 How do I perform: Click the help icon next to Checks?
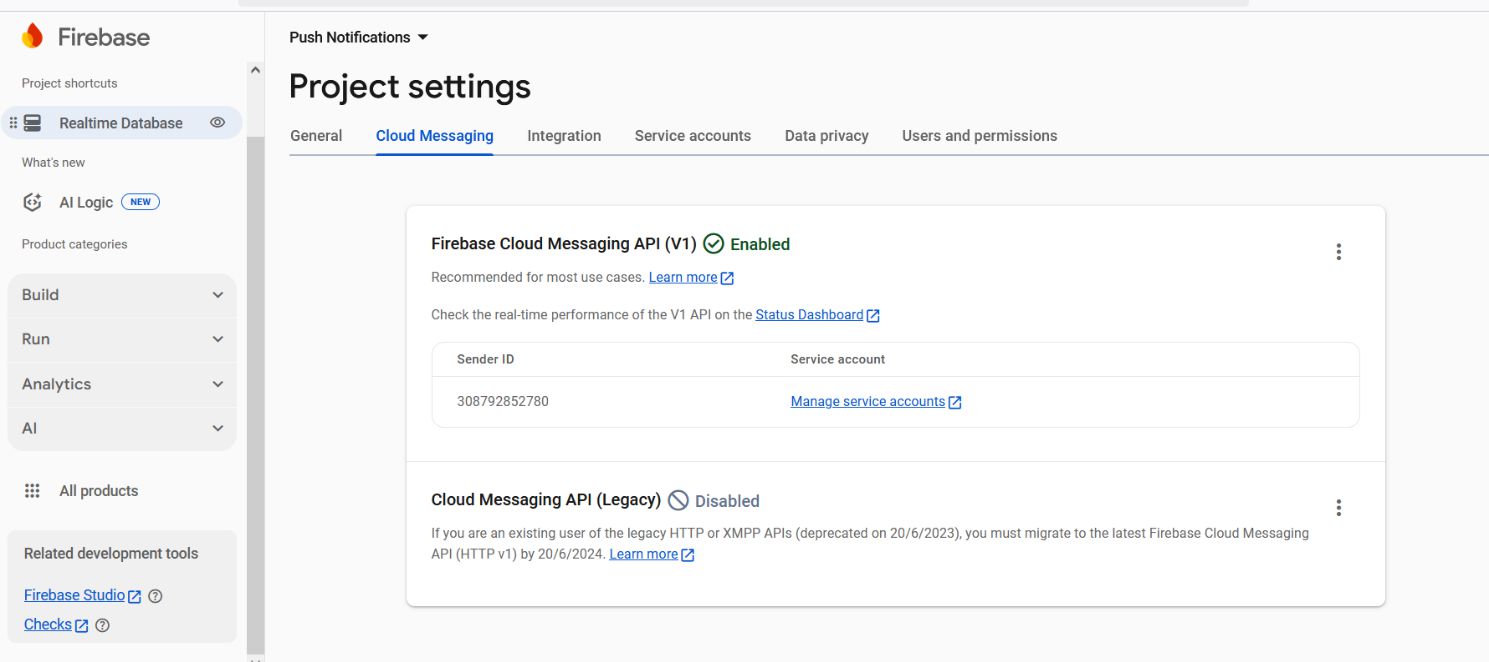coord(102,625)
